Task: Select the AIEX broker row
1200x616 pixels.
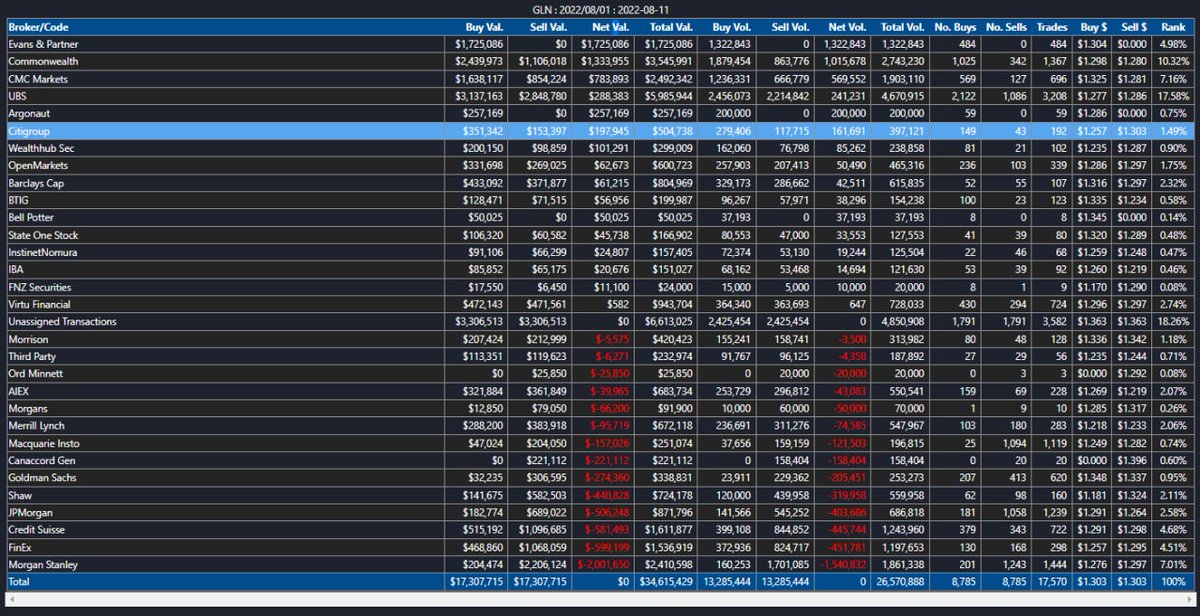Action: tap(598, 391)
